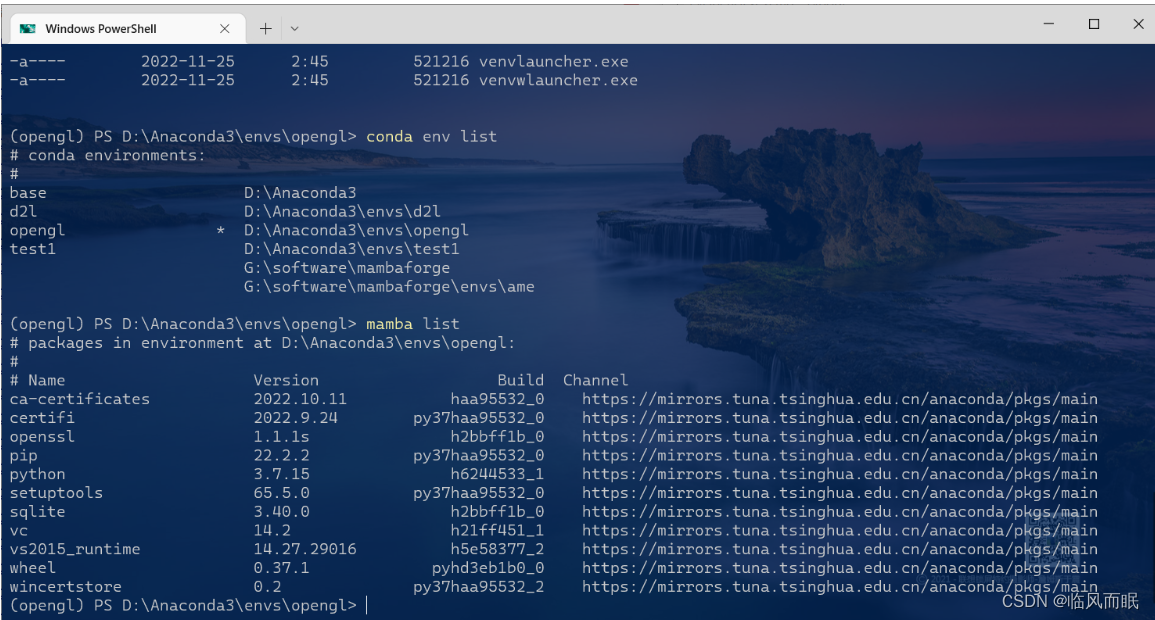Minimize the terminal window
The height and width of the screenshot is (620, 1155).
pos(1048,24)
